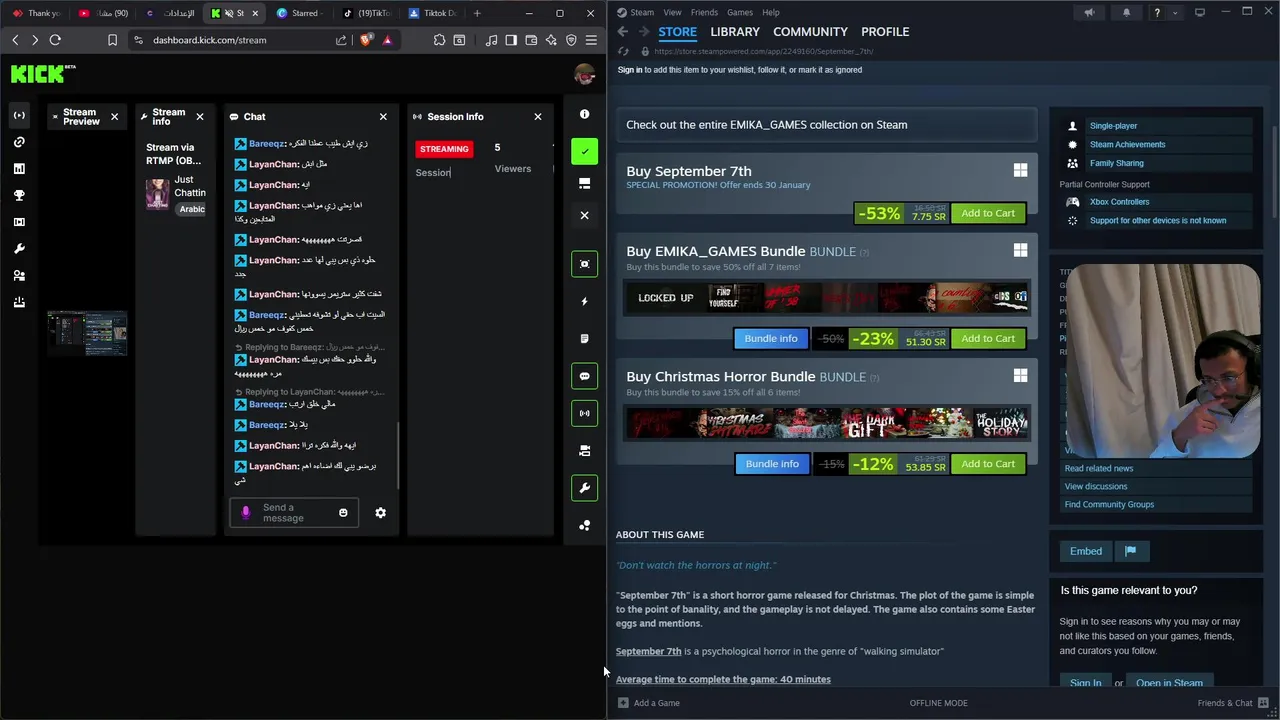Add EMIKA_GAMES Bundle to cart
Screen dimensions: 1280x720
pos(988,338)
